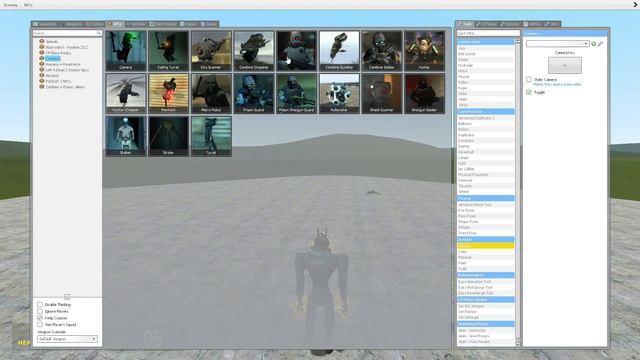Enable Static Camera checkbox
Viewport: 640px width, 360px height.
(x=529, y=79)
